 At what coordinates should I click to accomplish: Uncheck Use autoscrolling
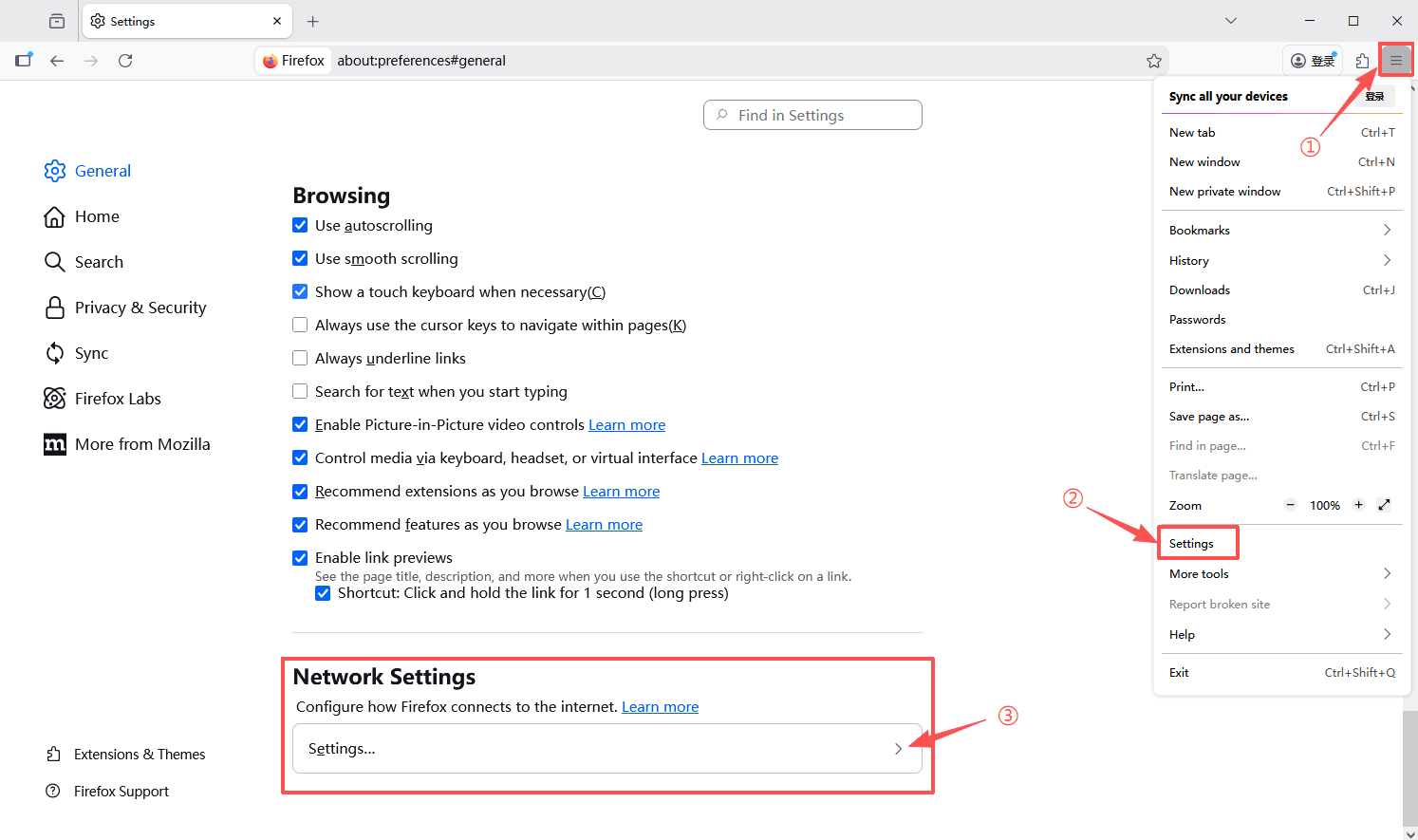coord(300,225)
